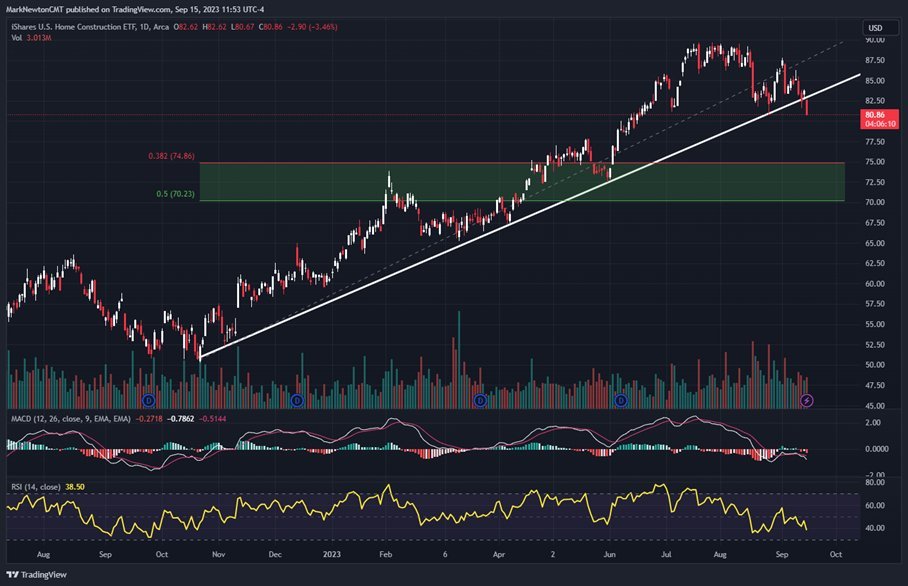Click the 45.00 price axis label
This screenshot has width=908, height=586.
click(x=875, y=405)
